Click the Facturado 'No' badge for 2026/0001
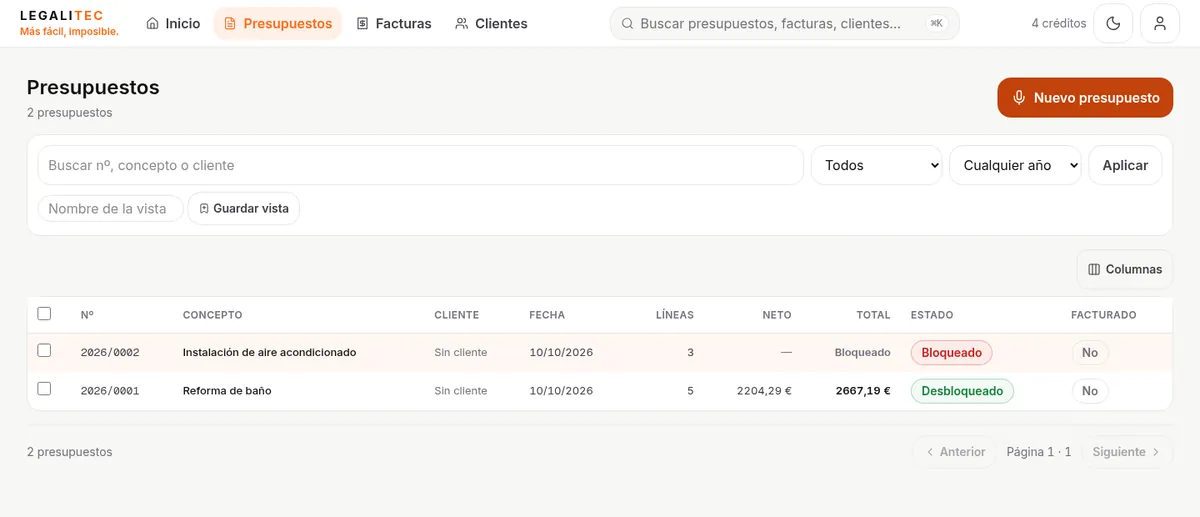 tap(1090, 391)
